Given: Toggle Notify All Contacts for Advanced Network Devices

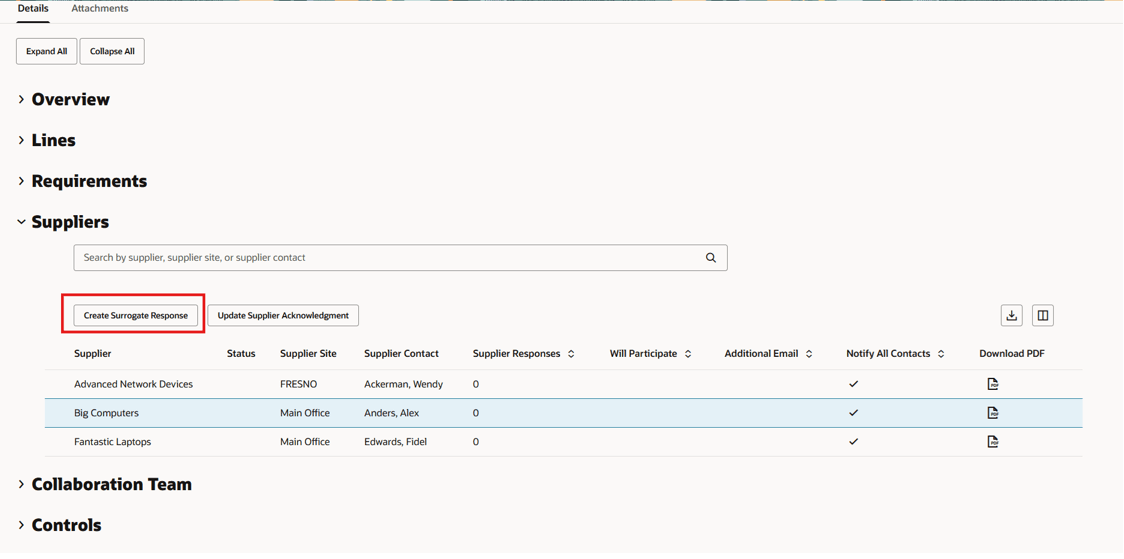Looking at the screenshot, I should point(853,384).
